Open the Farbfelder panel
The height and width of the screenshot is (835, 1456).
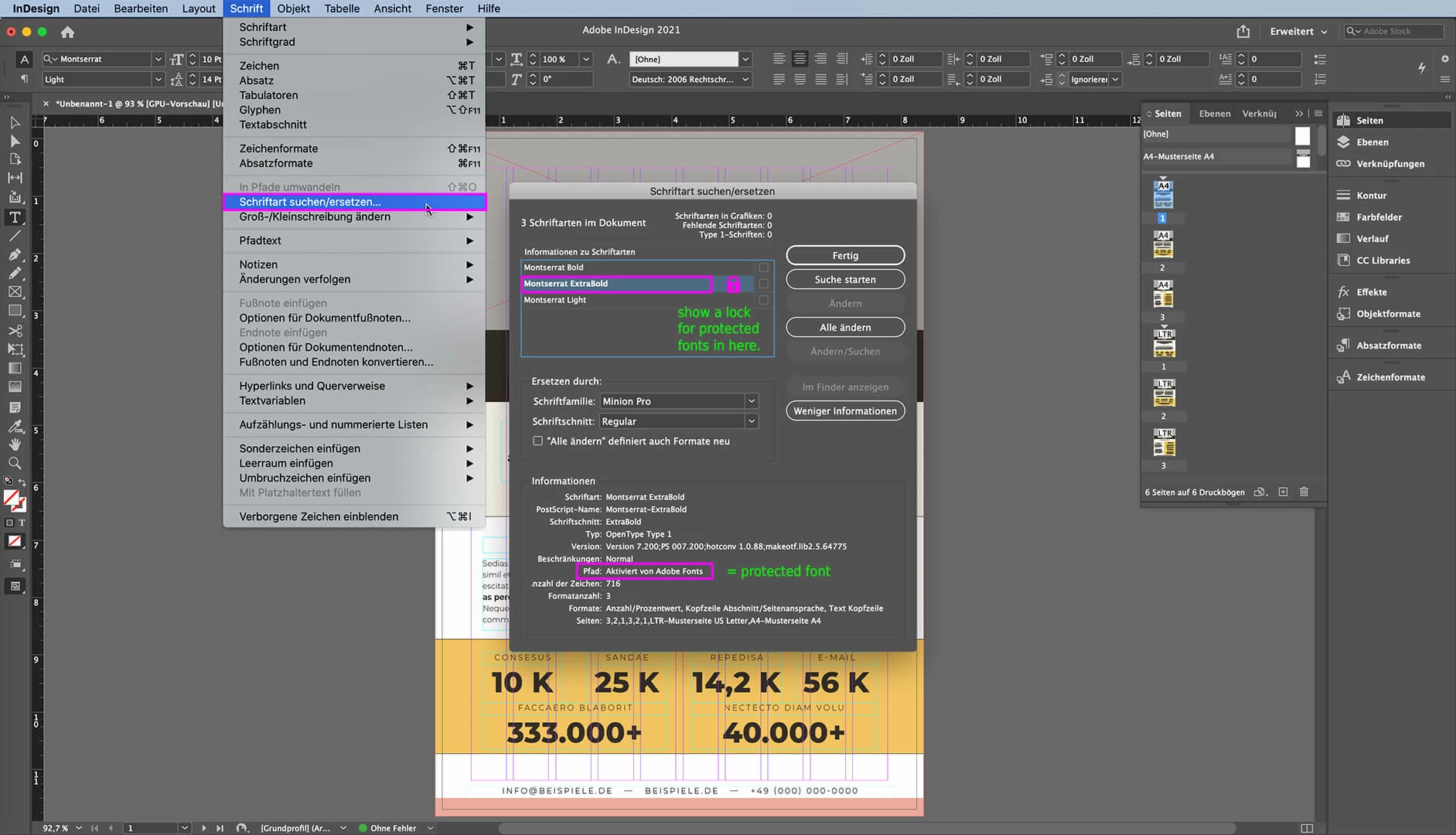pos(1379,216)
